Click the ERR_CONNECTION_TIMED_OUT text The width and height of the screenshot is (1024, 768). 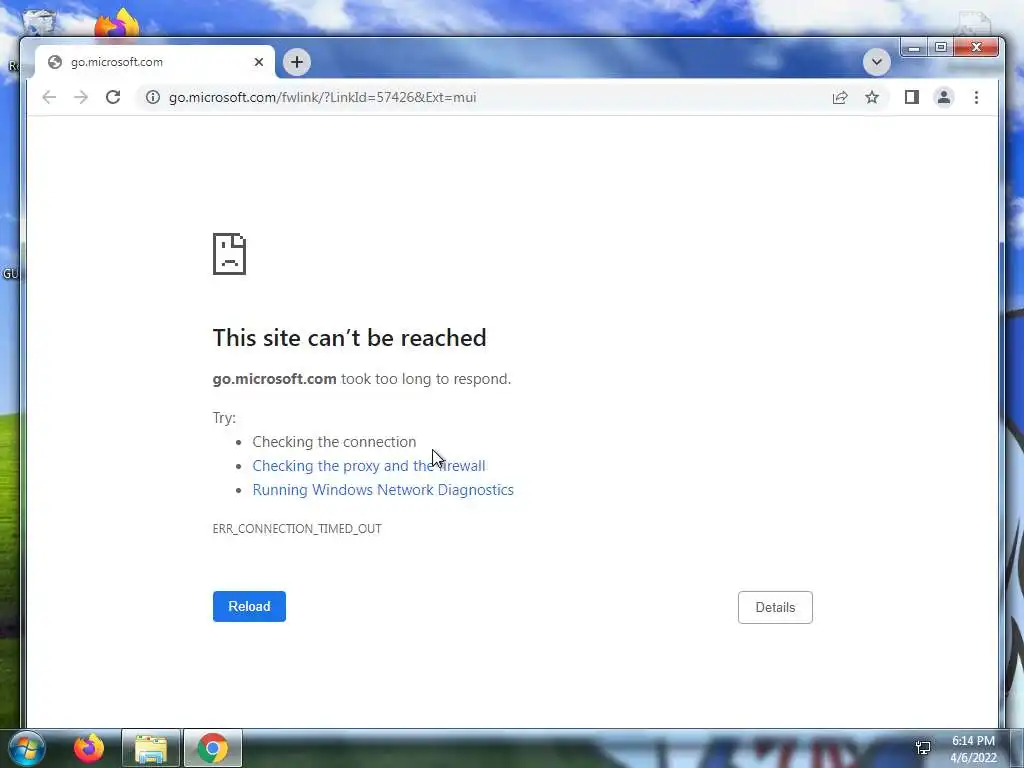pyautogui.click(x=297, y=528)
